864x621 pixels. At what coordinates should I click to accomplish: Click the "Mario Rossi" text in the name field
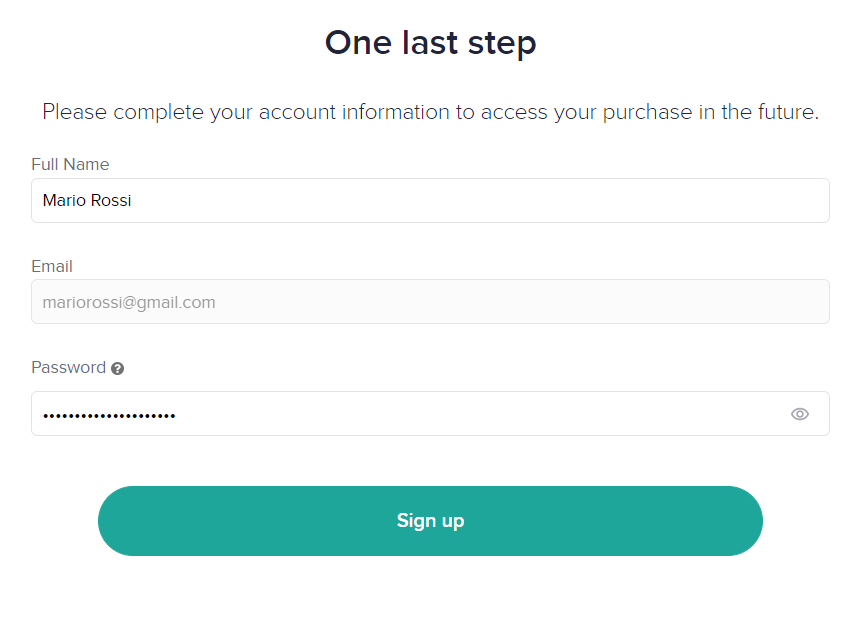(87, 201)
